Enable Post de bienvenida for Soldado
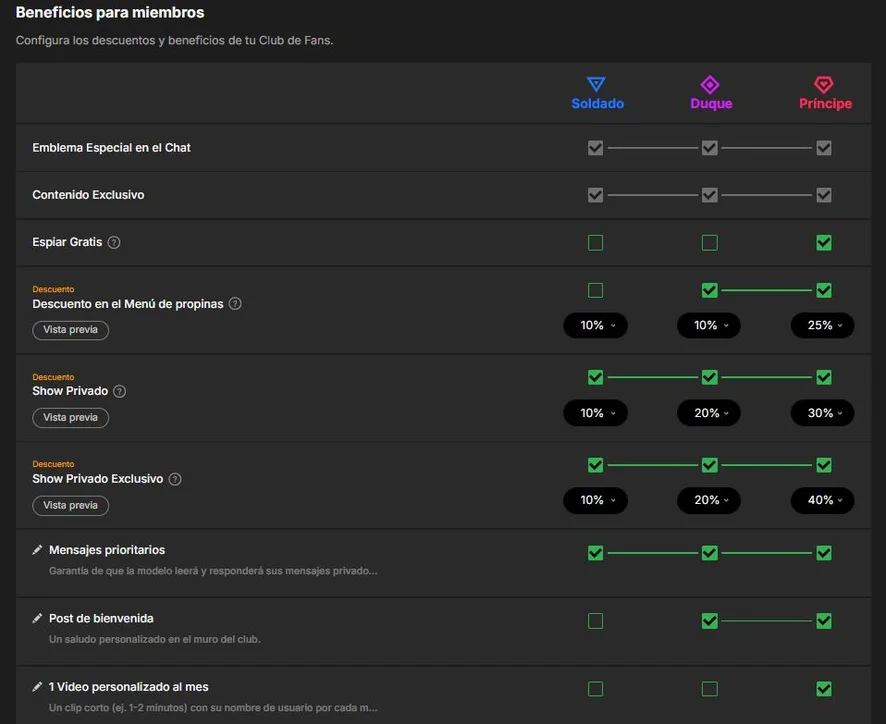 [595, 621]
